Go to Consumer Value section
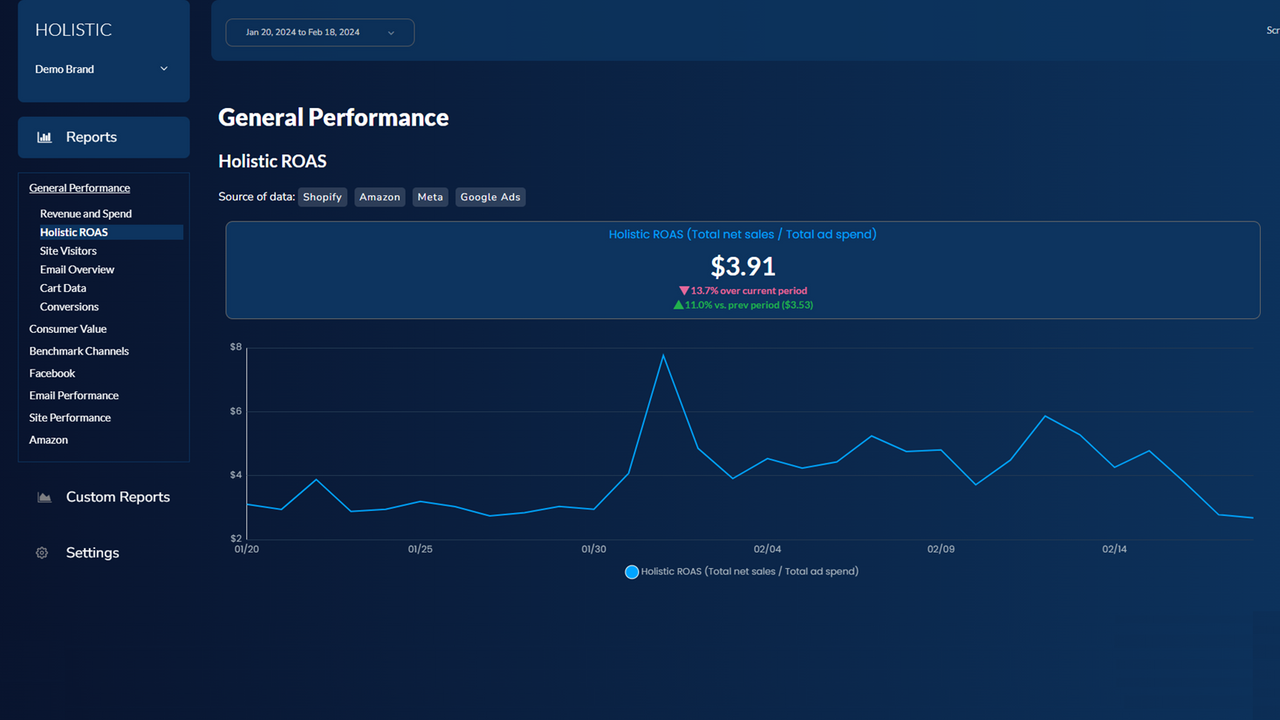This screenshot has width=1280, height=720. [68, 329]
